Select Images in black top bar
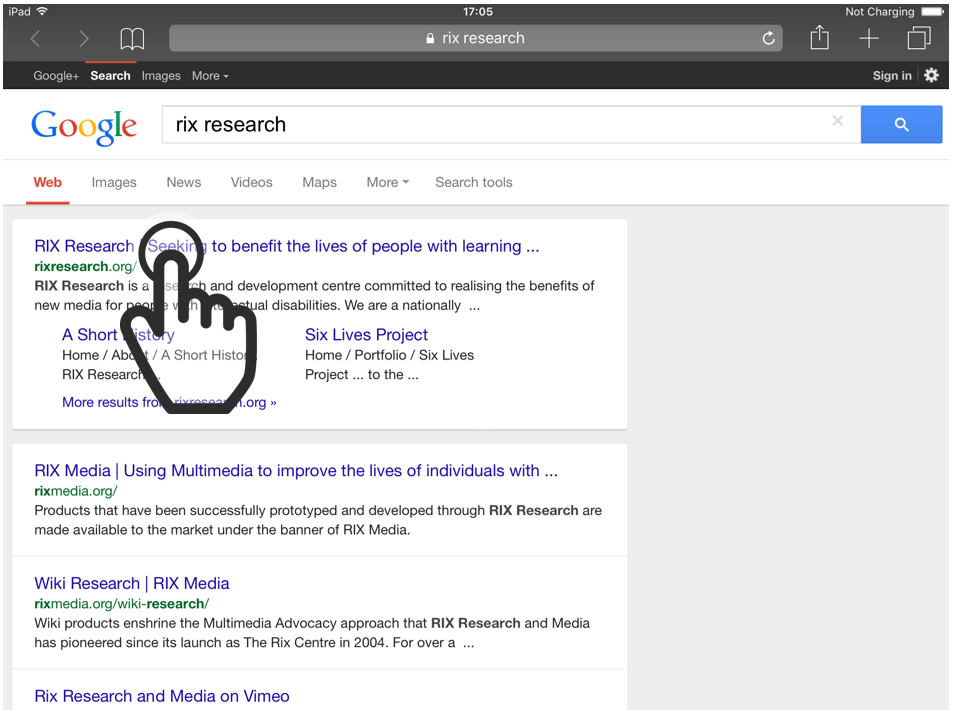957x718 pixels. [x=161, y=76]
